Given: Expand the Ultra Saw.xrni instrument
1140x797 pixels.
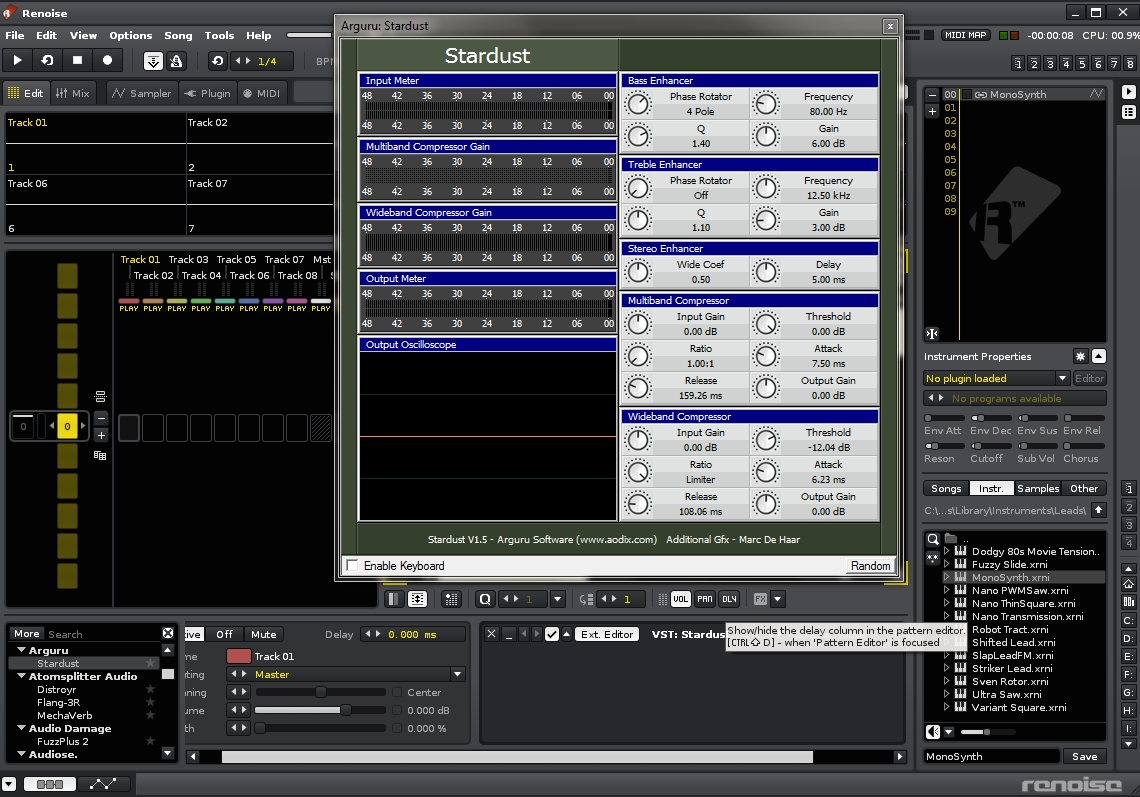Looking at the screenshot, I should [x=947, y=694].
